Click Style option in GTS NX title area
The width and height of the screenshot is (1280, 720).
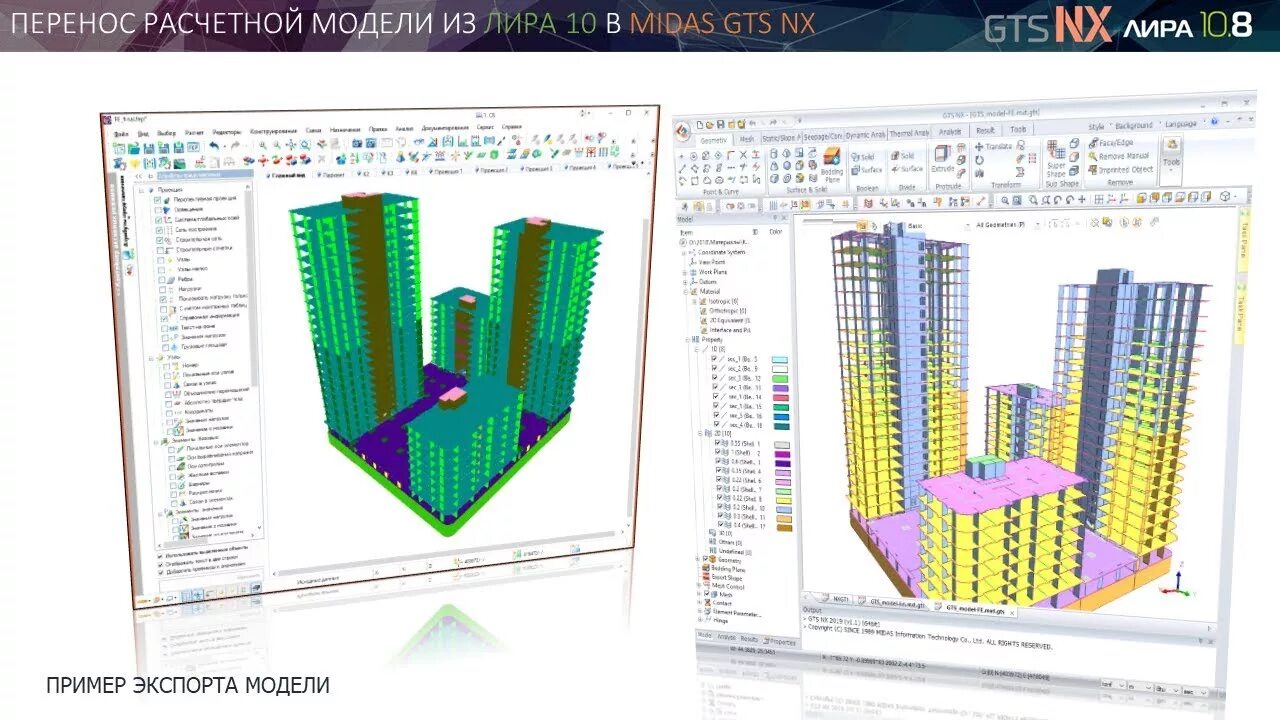tap(1096, 126)
